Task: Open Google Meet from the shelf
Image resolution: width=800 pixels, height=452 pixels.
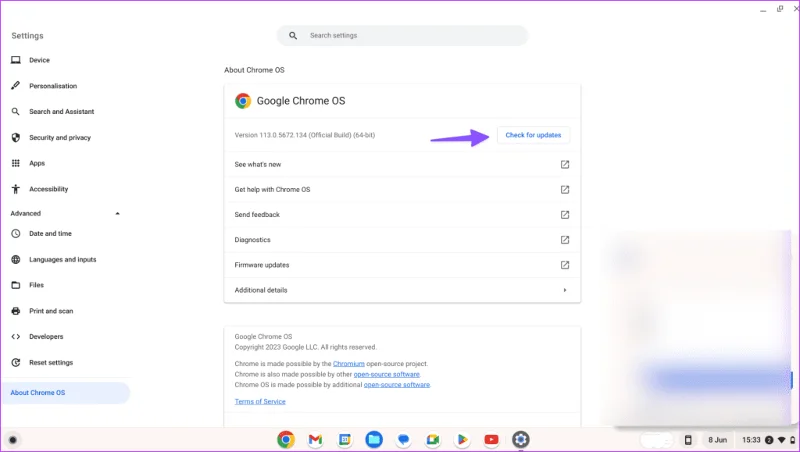Action: 433,439
